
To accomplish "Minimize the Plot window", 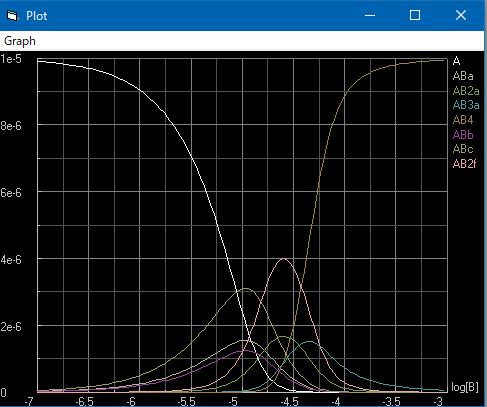I will (370, 15).
